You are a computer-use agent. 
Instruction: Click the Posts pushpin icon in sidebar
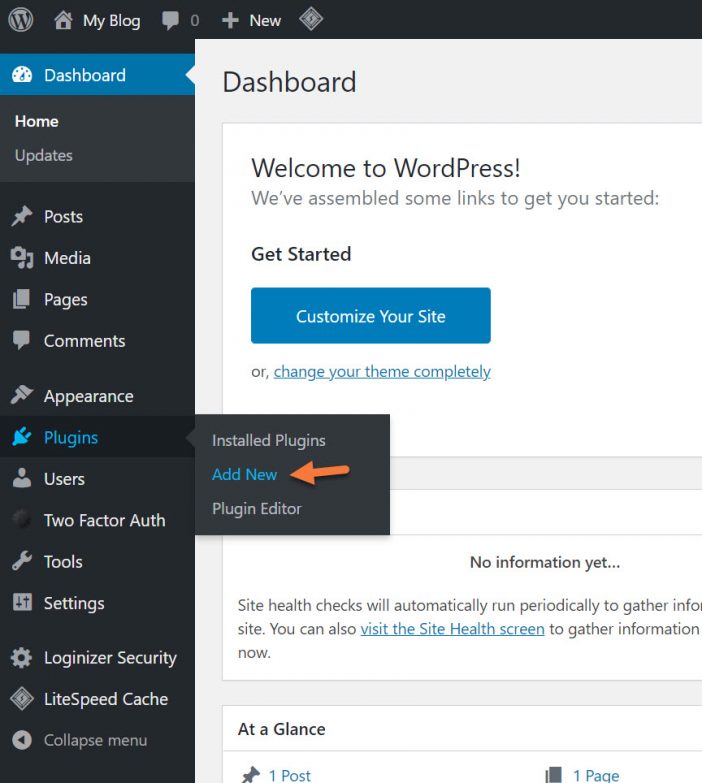tap(22, 217)
